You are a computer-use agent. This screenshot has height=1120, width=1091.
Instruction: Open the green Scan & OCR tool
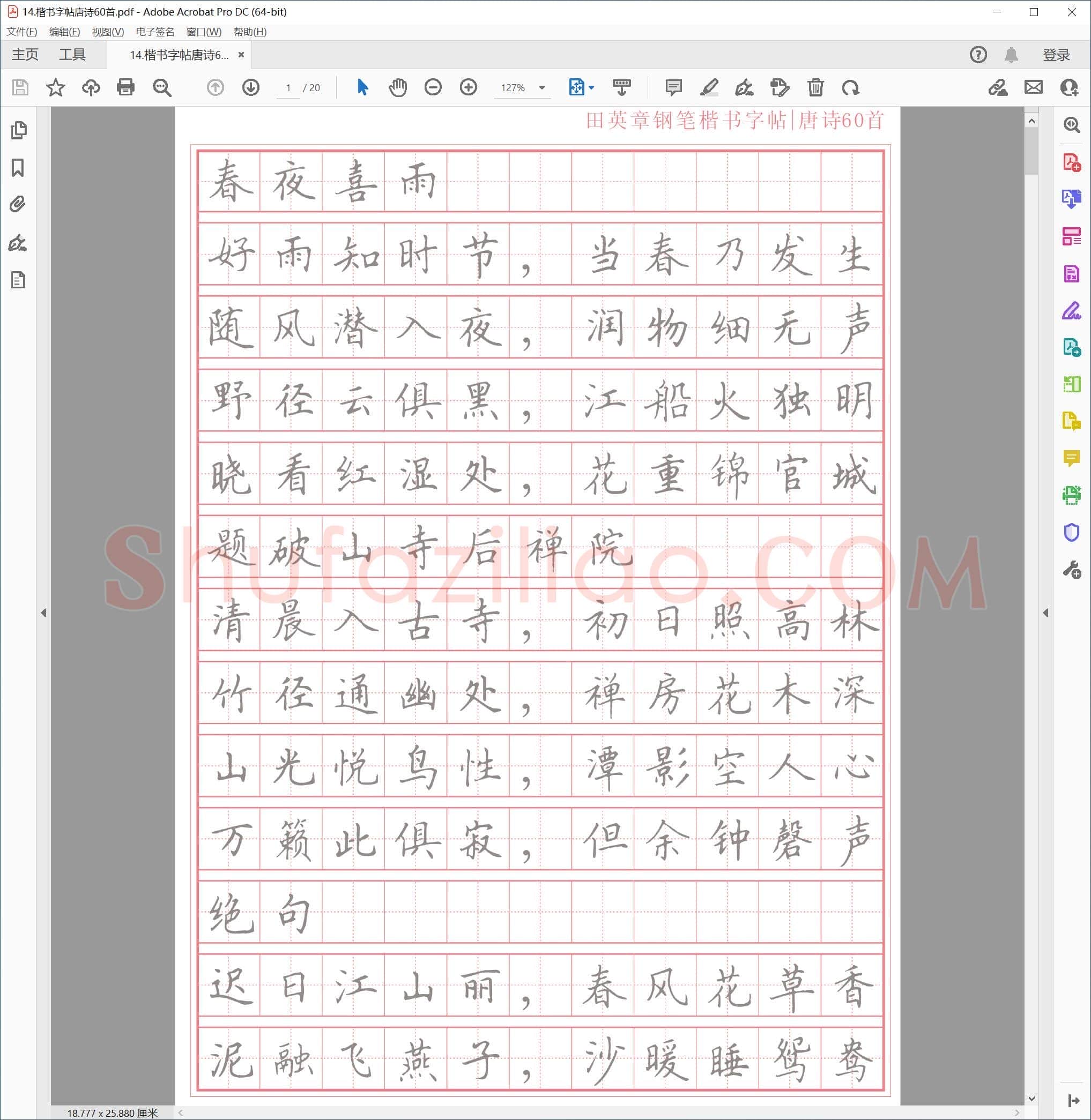1072,495
